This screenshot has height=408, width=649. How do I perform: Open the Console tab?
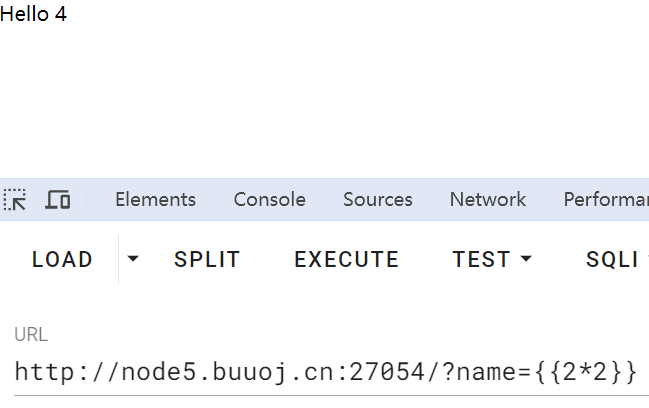269,200
